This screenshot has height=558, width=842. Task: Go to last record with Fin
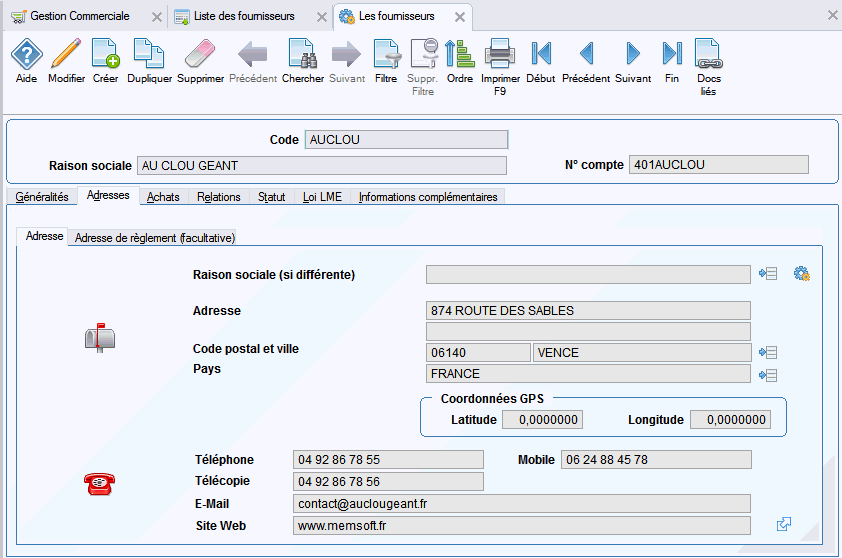(x=672, y=55)
